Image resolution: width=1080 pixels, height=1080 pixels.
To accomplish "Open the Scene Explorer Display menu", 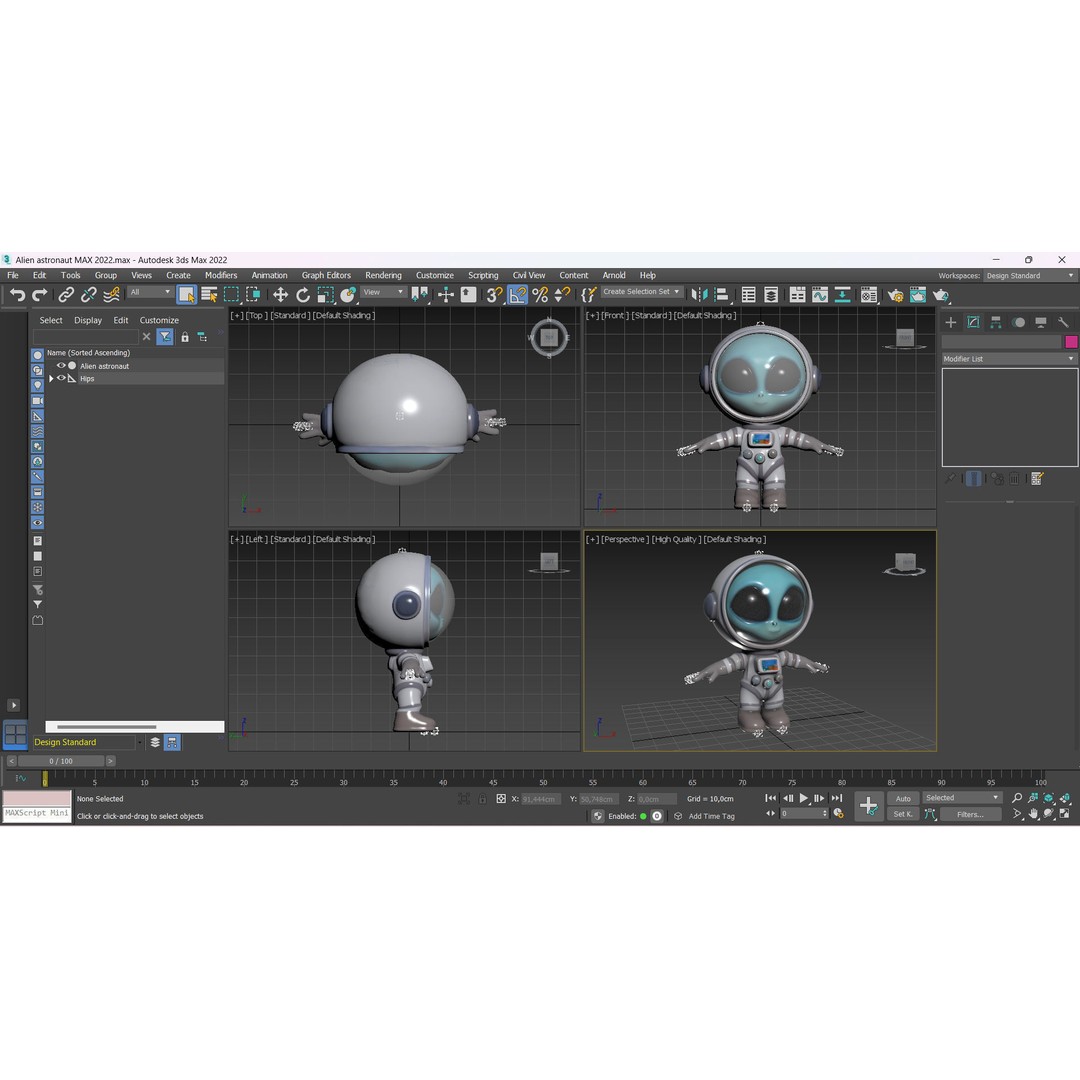I will coord(87,320).
